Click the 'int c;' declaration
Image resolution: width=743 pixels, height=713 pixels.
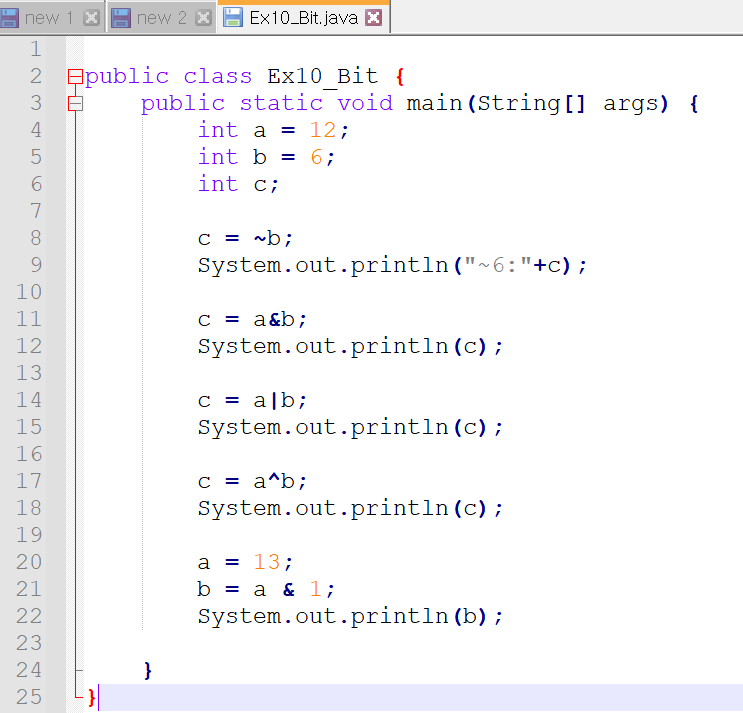point(238,184)
